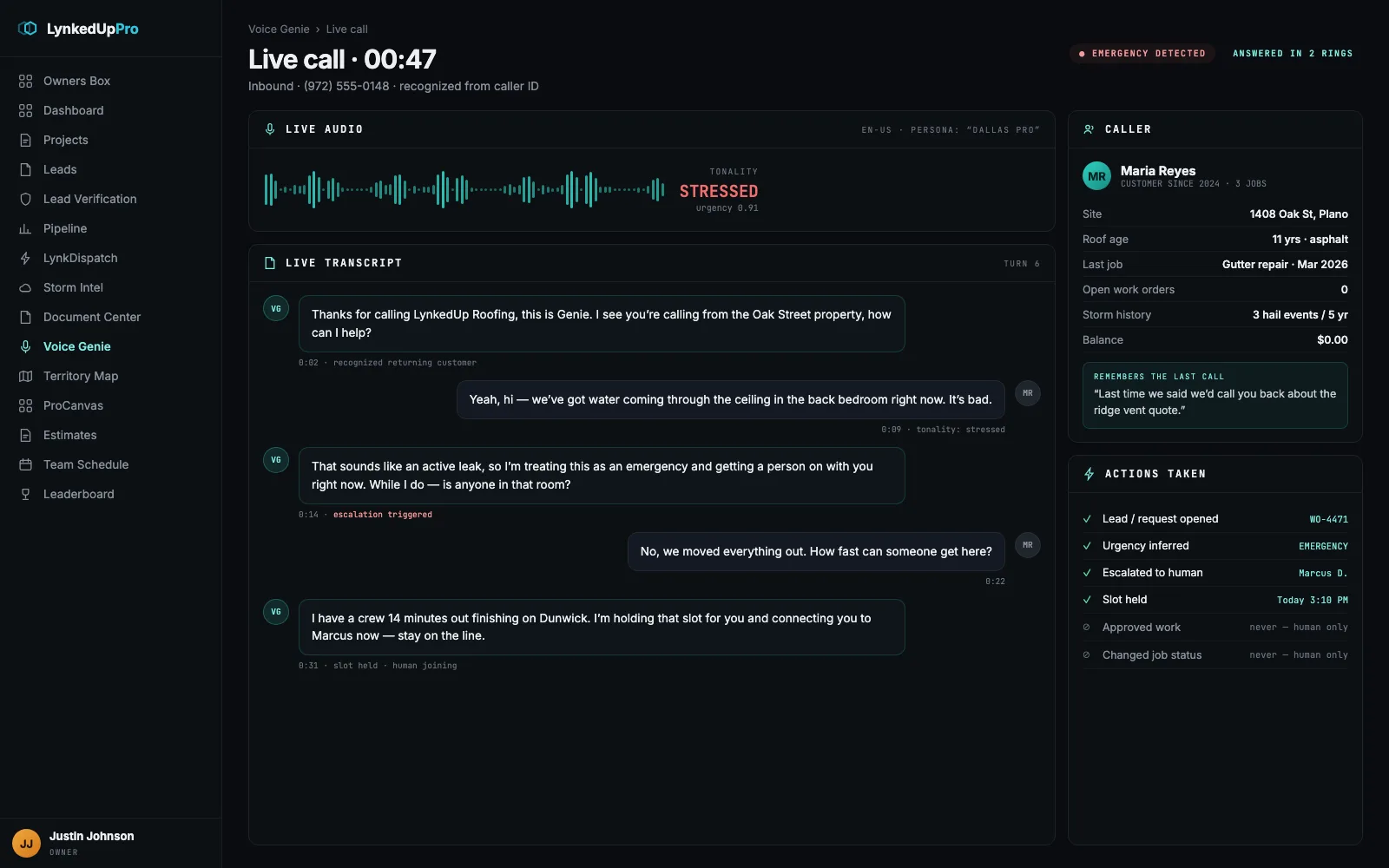Click the ProCanvas grid icon
This screenshot has width=1389, height=868.
[x=25, y=405]
